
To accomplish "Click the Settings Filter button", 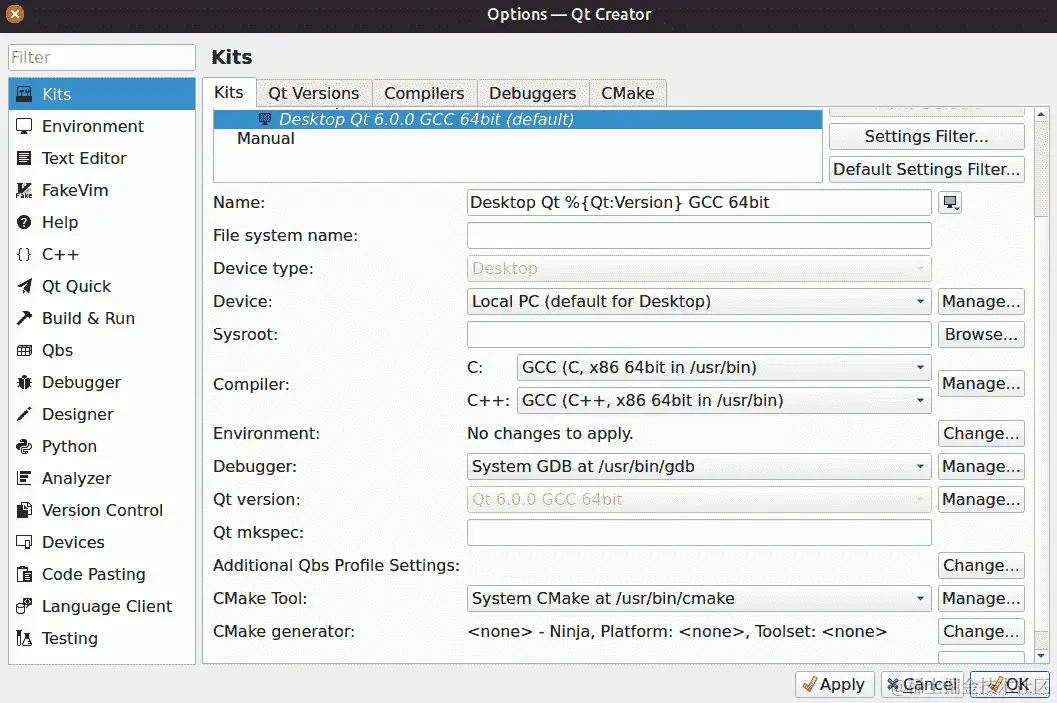I will pos(927,136).
